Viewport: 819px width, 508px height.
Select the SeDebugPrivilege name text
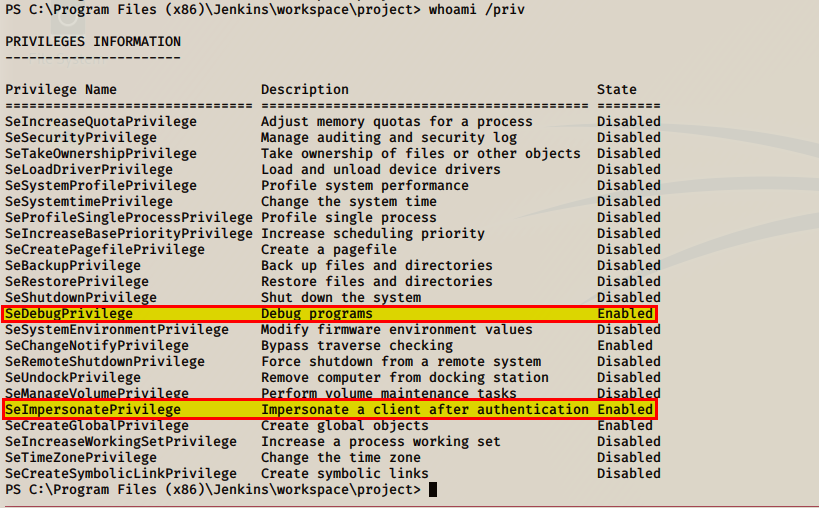click(69, 313)
